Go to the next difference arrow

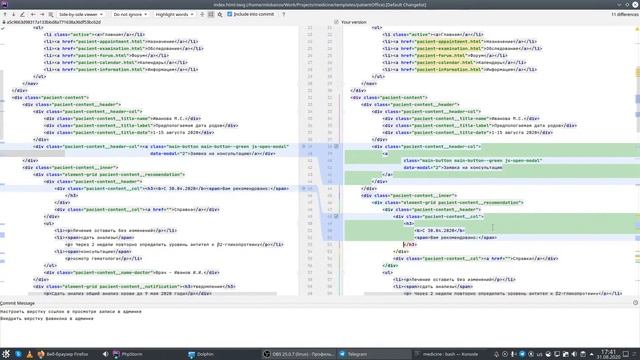13,14
